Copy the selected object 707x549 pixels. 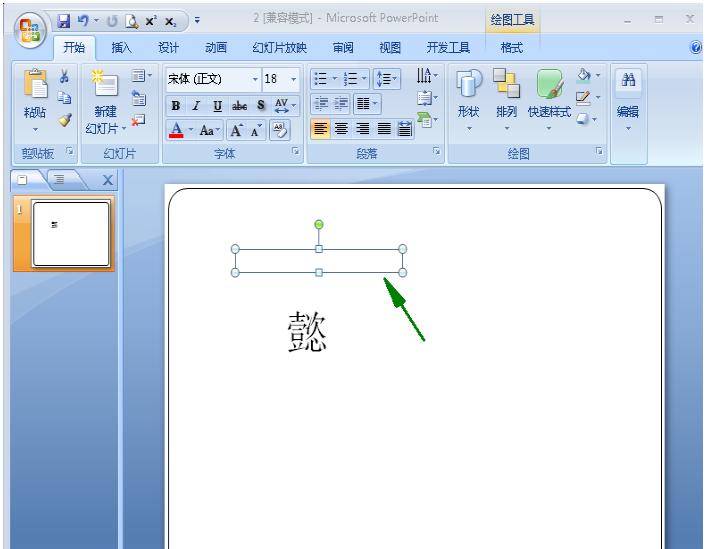pyautogui.click(x=64, y=98)
